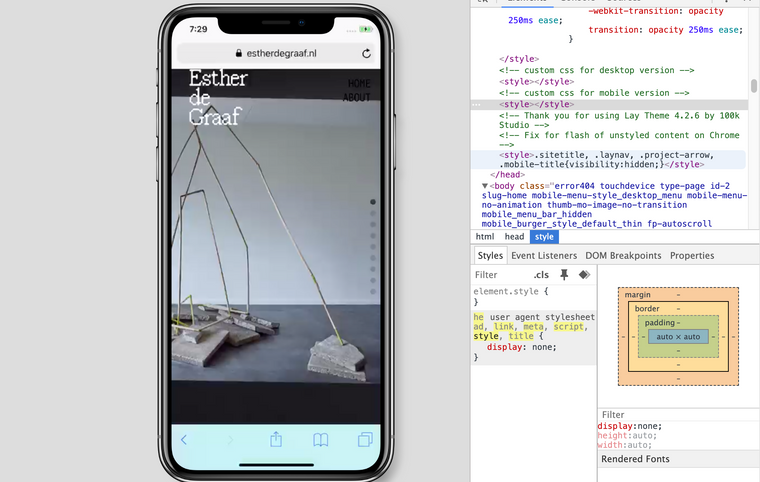Expand the body element tree node
The image size is (760, 482).
pos(485,185)
